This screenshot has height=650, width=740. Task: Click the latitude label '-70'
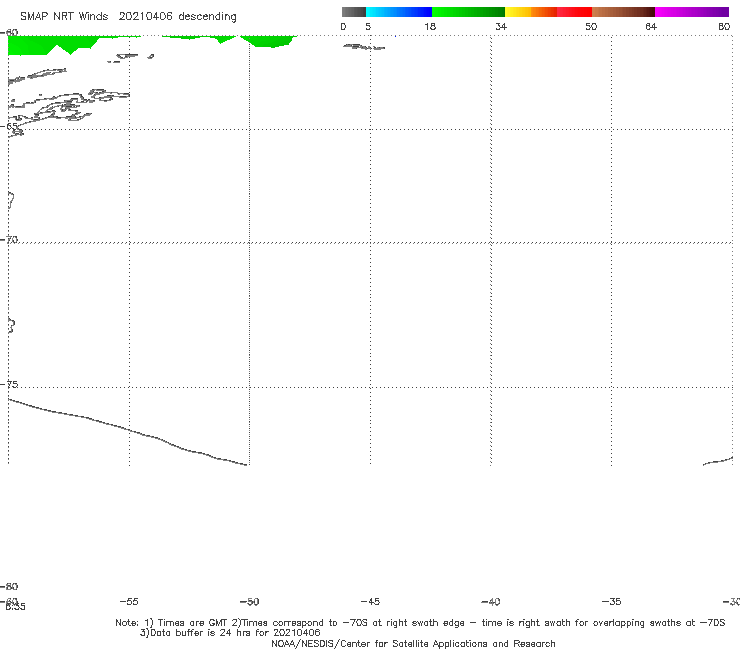tap(9, 240)
